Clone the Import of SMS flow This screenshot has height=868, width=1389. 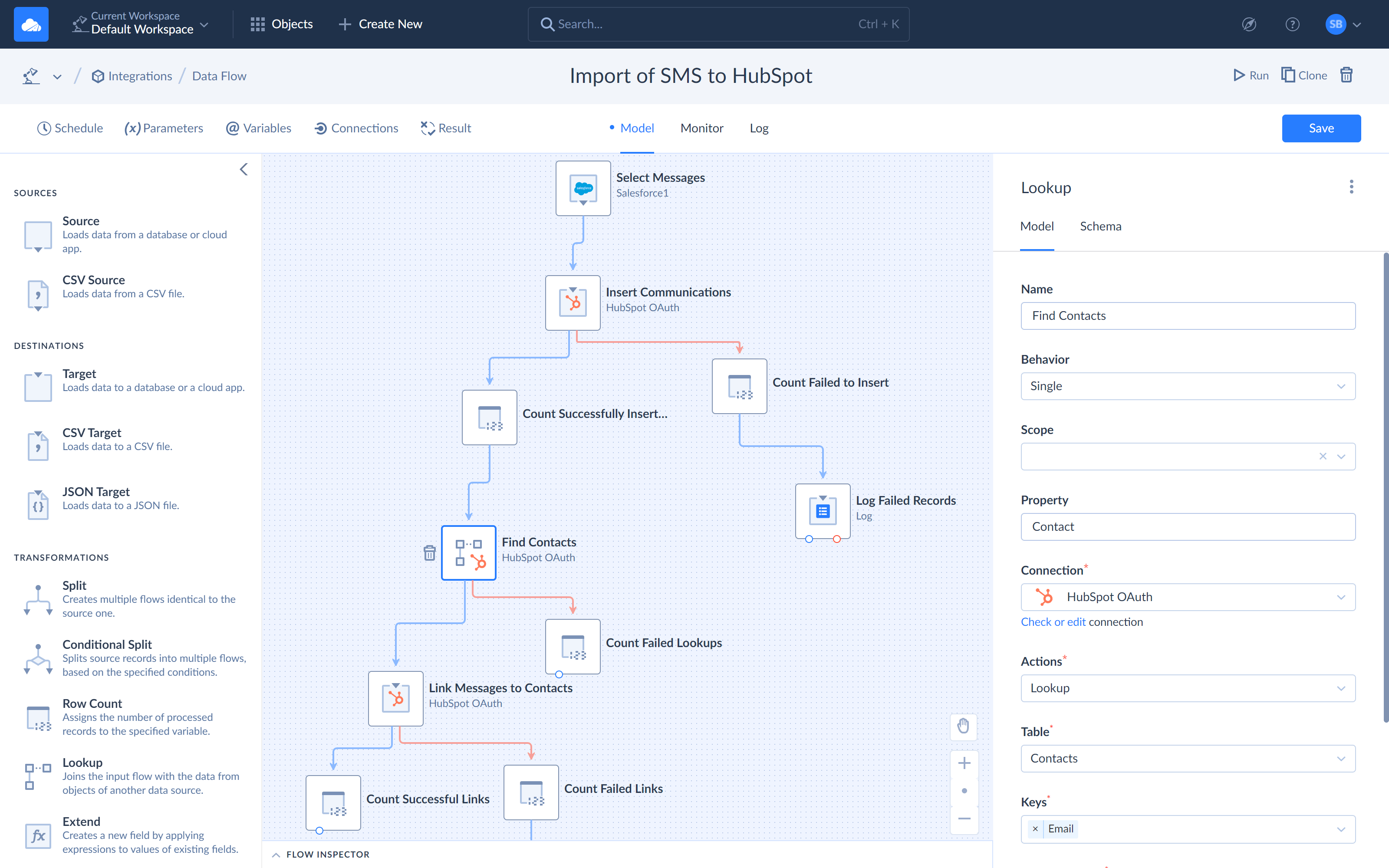coord(1303,75)
